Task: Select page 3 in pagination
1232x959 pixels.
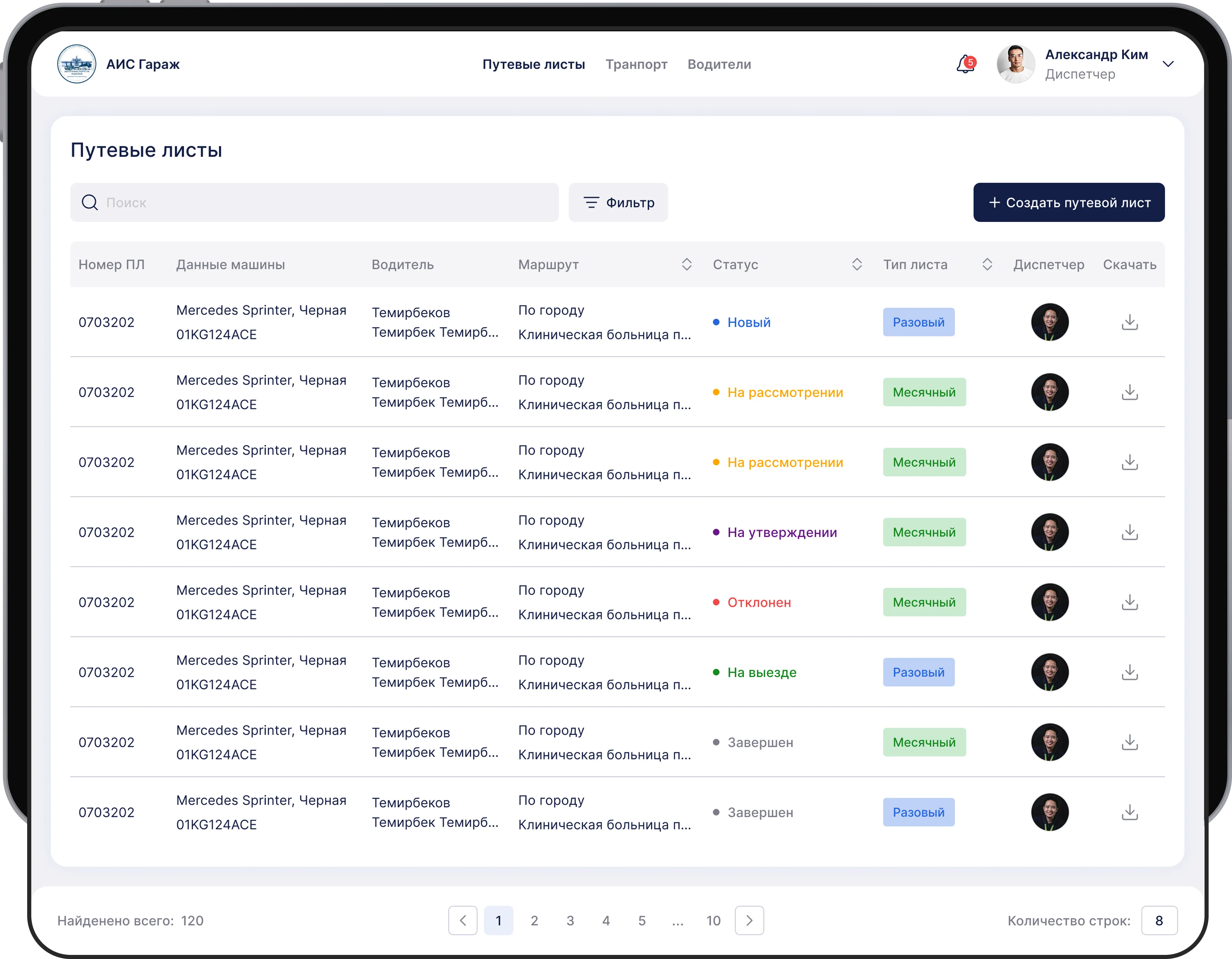Action: [x=570, y=921]
